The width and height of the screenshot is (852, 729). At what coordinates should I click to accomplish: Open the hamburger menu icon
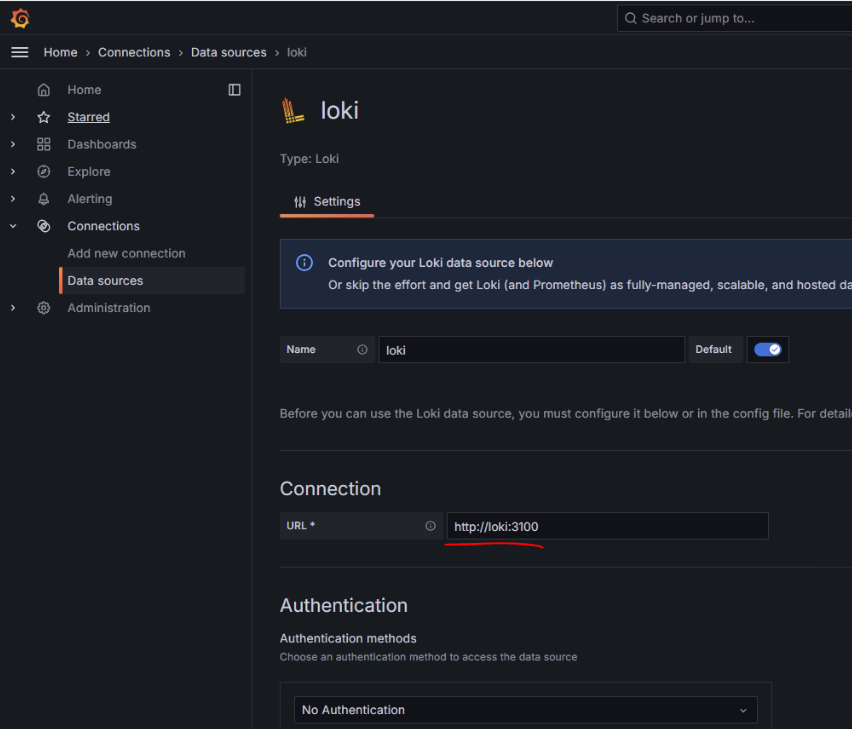(20, 52)
